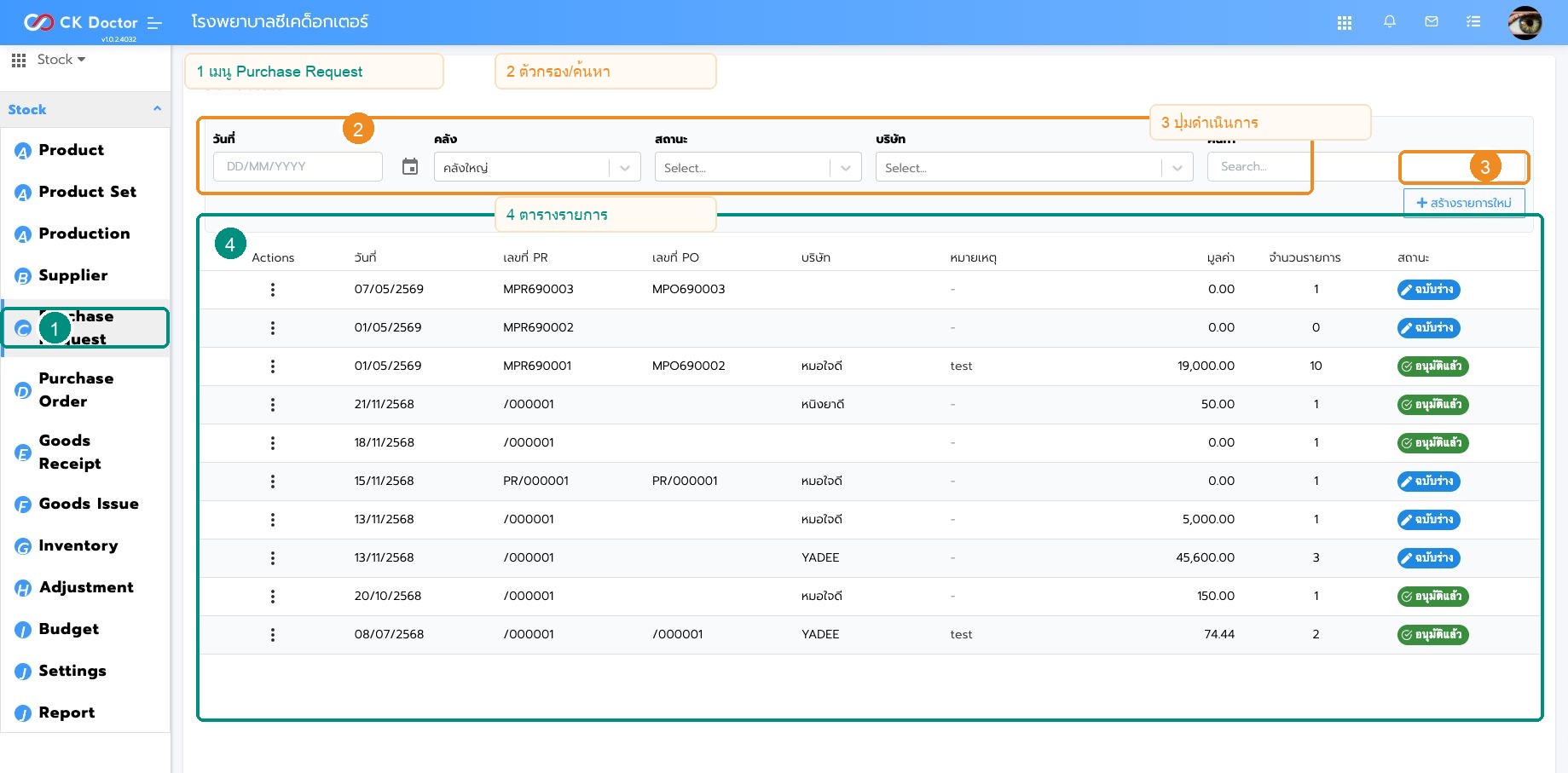Open the user profile avatar
The image size is (1568, 773).
(x=1525, y=23)
